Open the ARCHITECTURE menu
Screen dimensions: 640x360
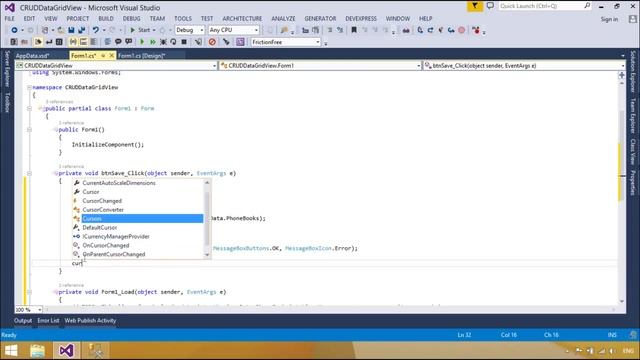(x=242, y=19)
